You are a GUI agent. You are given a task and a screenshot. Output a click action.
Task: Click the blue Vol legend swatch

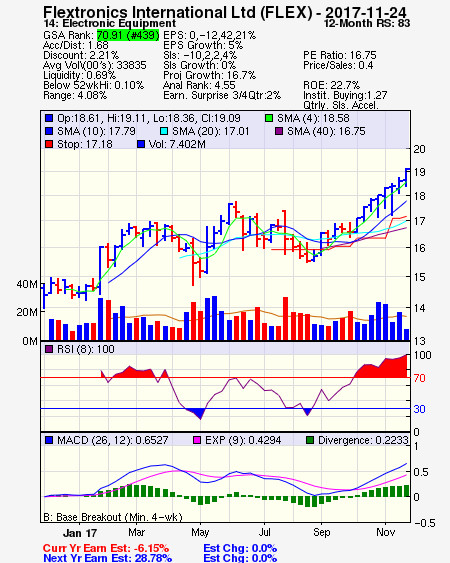(141, 144)
